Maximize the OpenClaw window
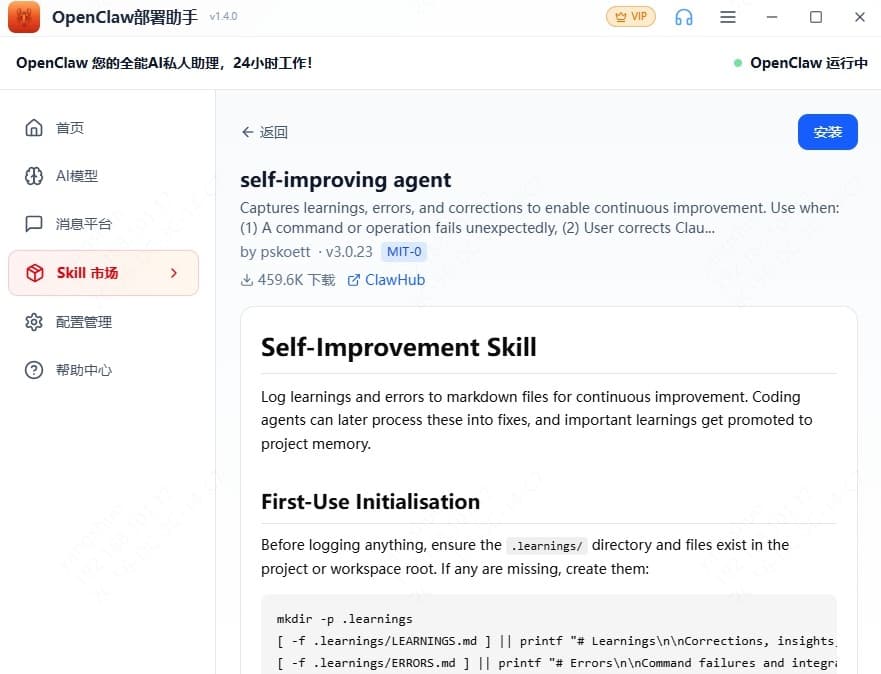This screenshot has width=881, height=674. 816,17
